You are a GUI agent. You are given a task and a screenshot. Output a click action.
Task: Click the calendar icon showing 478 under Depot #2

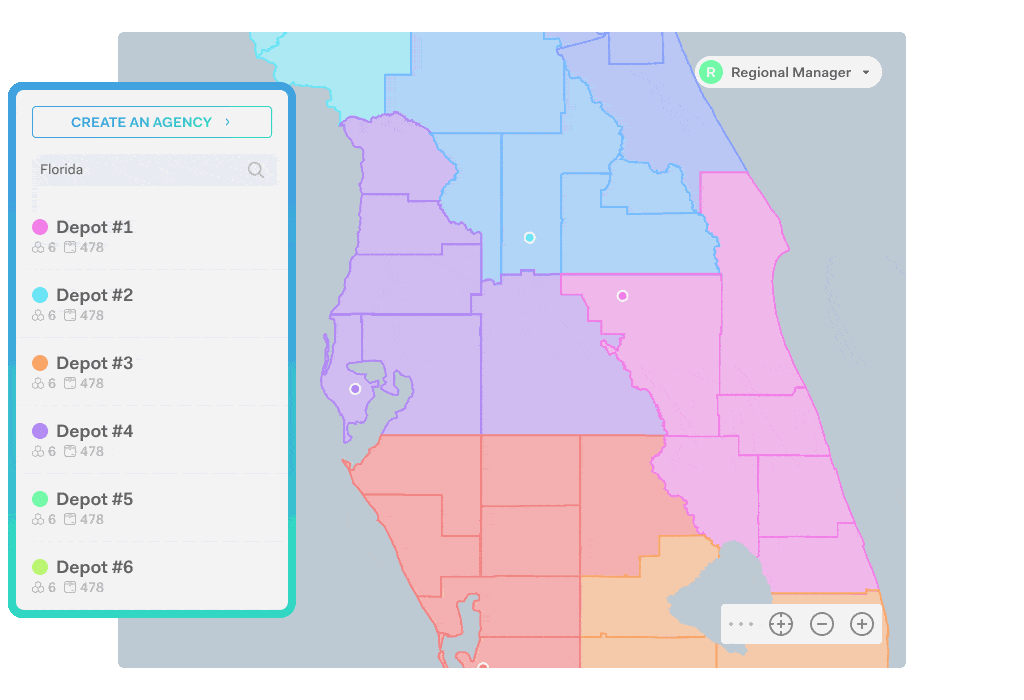(x=71, y=315)
